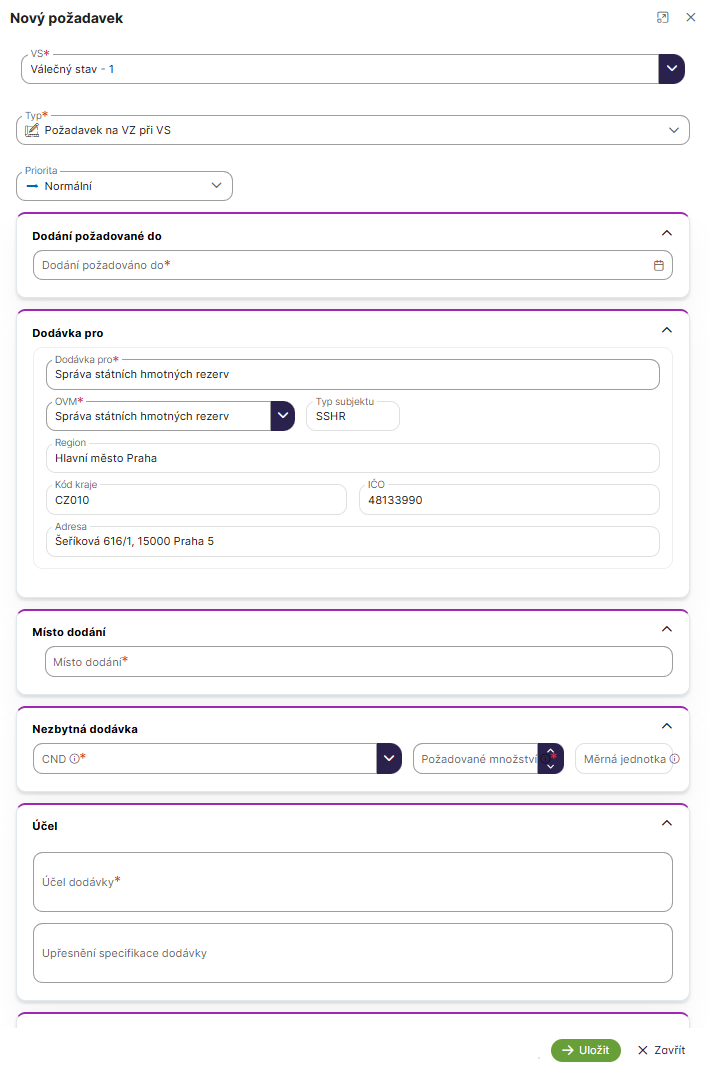The image size is (710, 1070).
Task: Open the VS dropdown arrow
Action: tap(671, 69)
